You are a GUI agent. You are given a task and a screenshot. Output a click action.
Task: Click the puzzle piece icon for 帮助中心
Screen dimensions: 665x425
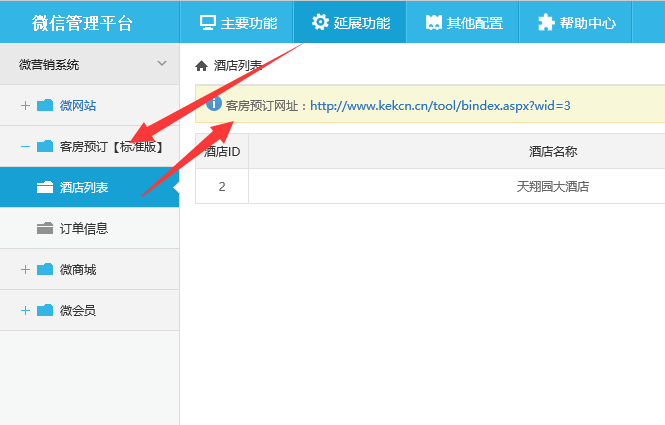(546, 22)
